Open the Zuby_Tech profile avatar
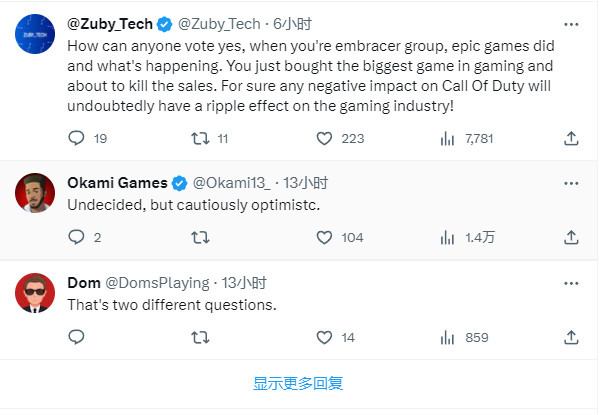The image size is (613, 415). 35,39
